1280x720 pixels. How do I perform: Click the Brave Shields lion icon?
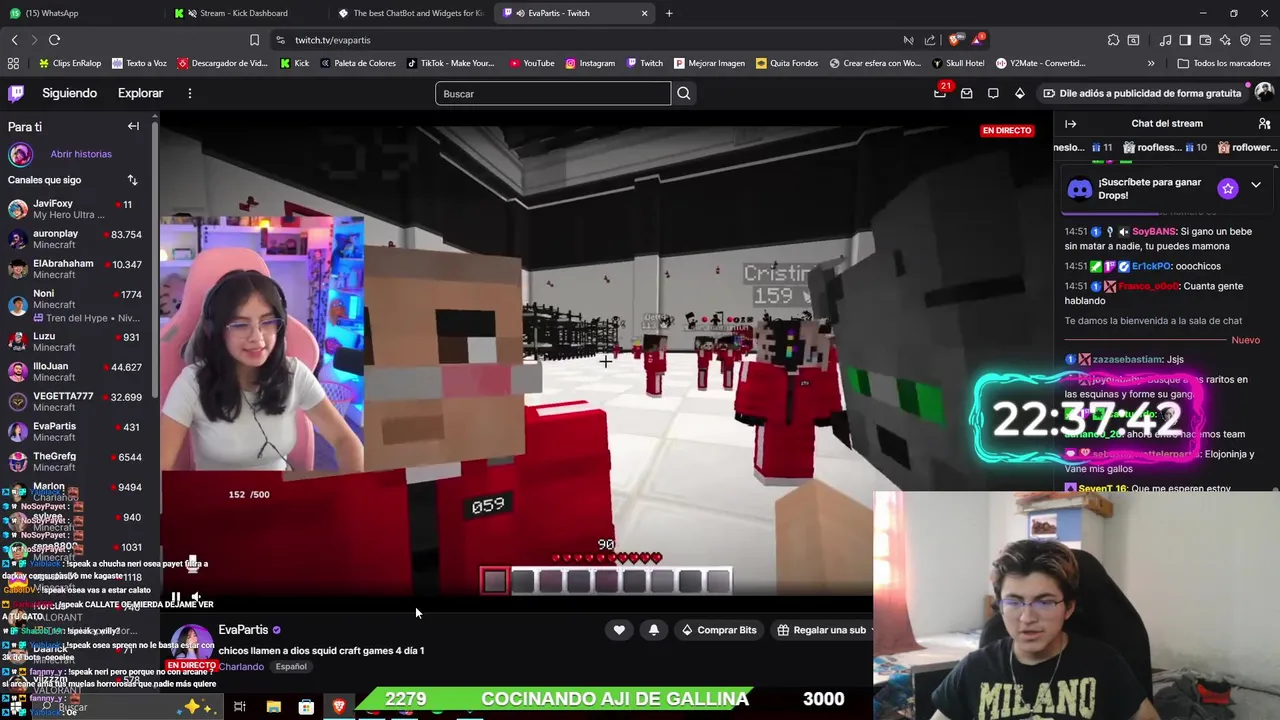click(954, 40)
